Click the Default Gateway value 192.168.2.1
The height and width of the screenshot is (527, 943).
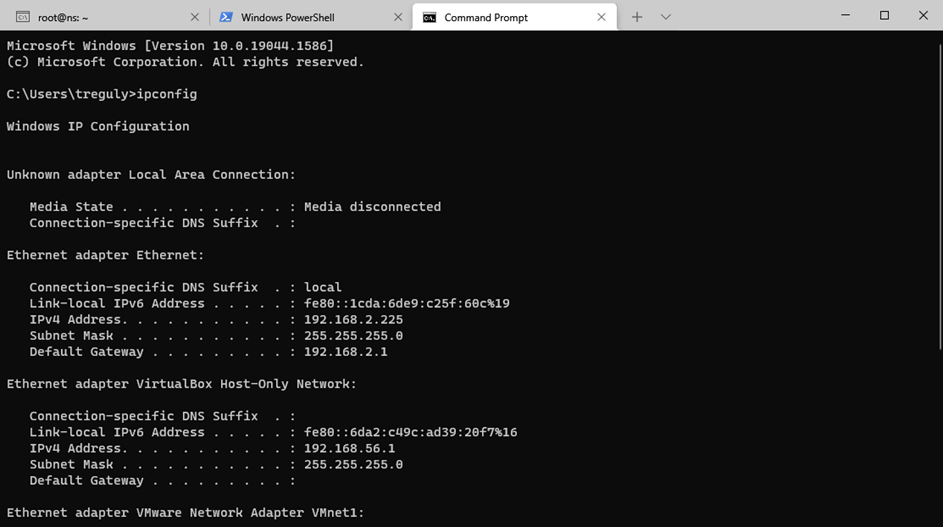click(345, 352)
